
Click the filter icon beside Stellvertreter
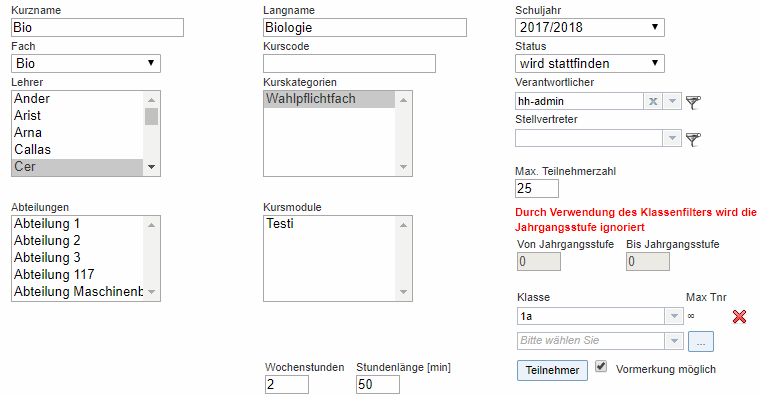tap(693, 139)
